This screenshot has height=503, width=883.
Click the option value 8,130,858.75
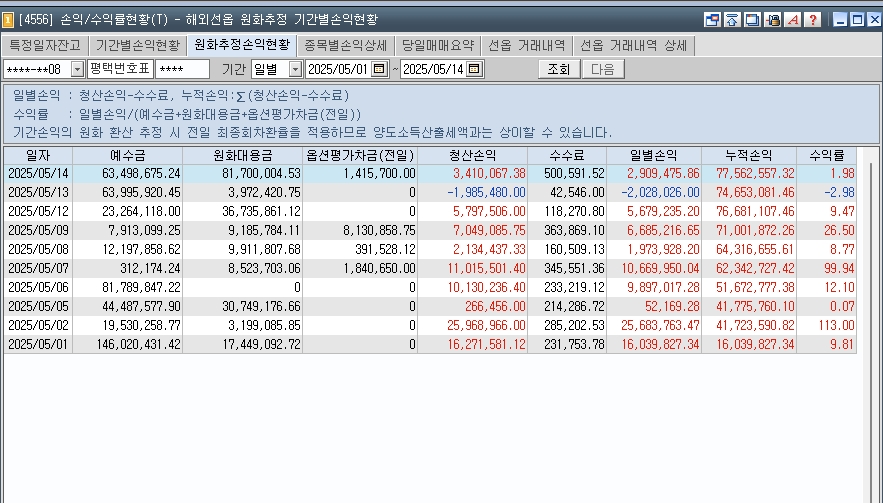click(x=379, y=230)
